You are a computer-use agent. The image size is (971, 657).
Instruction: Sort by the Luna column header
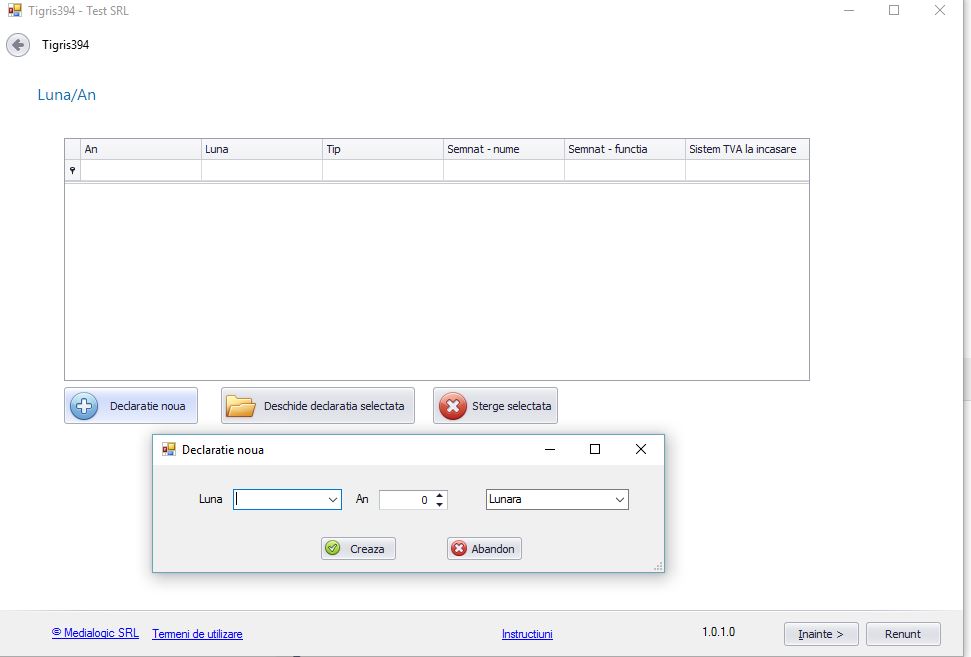click(x=261, y=149)
